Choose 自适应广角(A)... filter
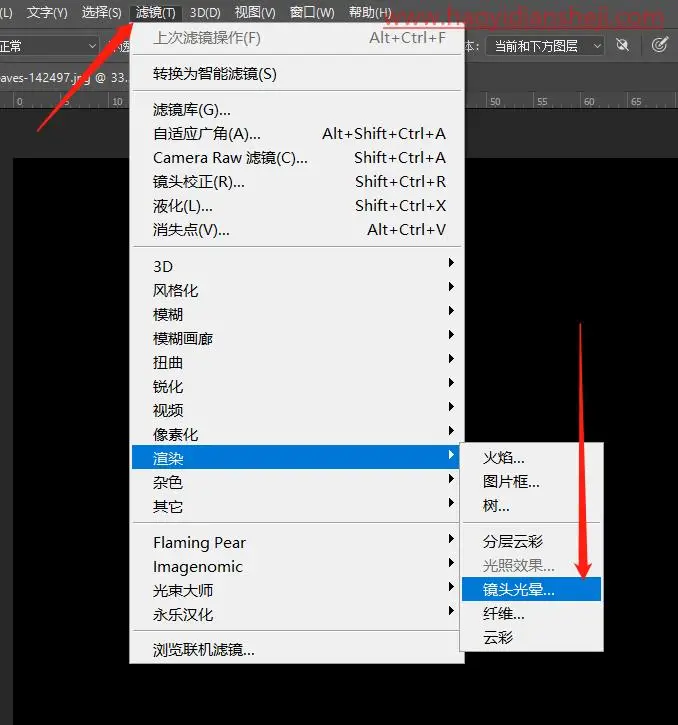Screen dimensions: 678x725 (x=297, y=134)
